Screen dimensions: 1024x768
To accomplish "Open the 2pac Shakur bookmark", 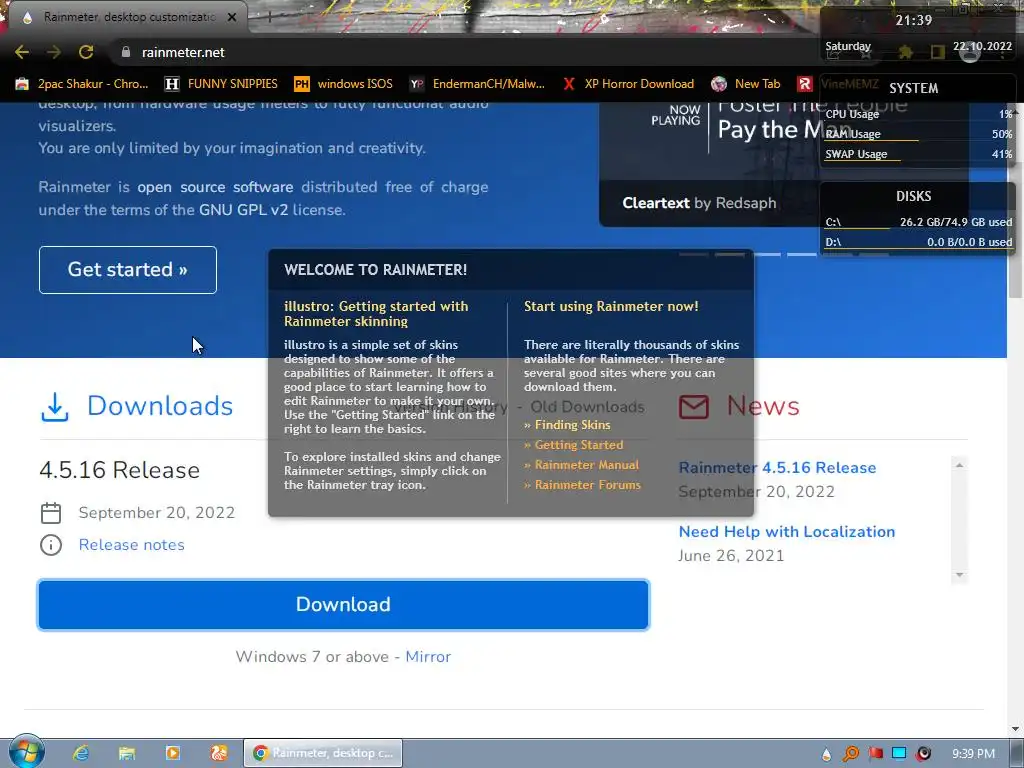I will point(82,84).
